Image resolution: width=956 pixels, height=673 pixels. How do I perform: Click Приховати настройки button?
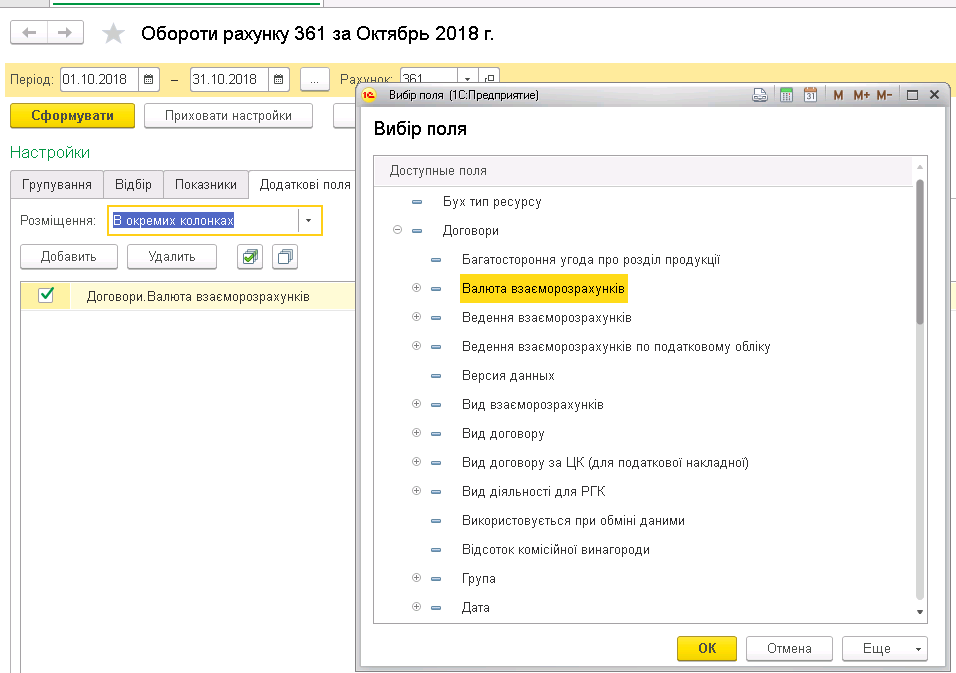pos(228,116)
